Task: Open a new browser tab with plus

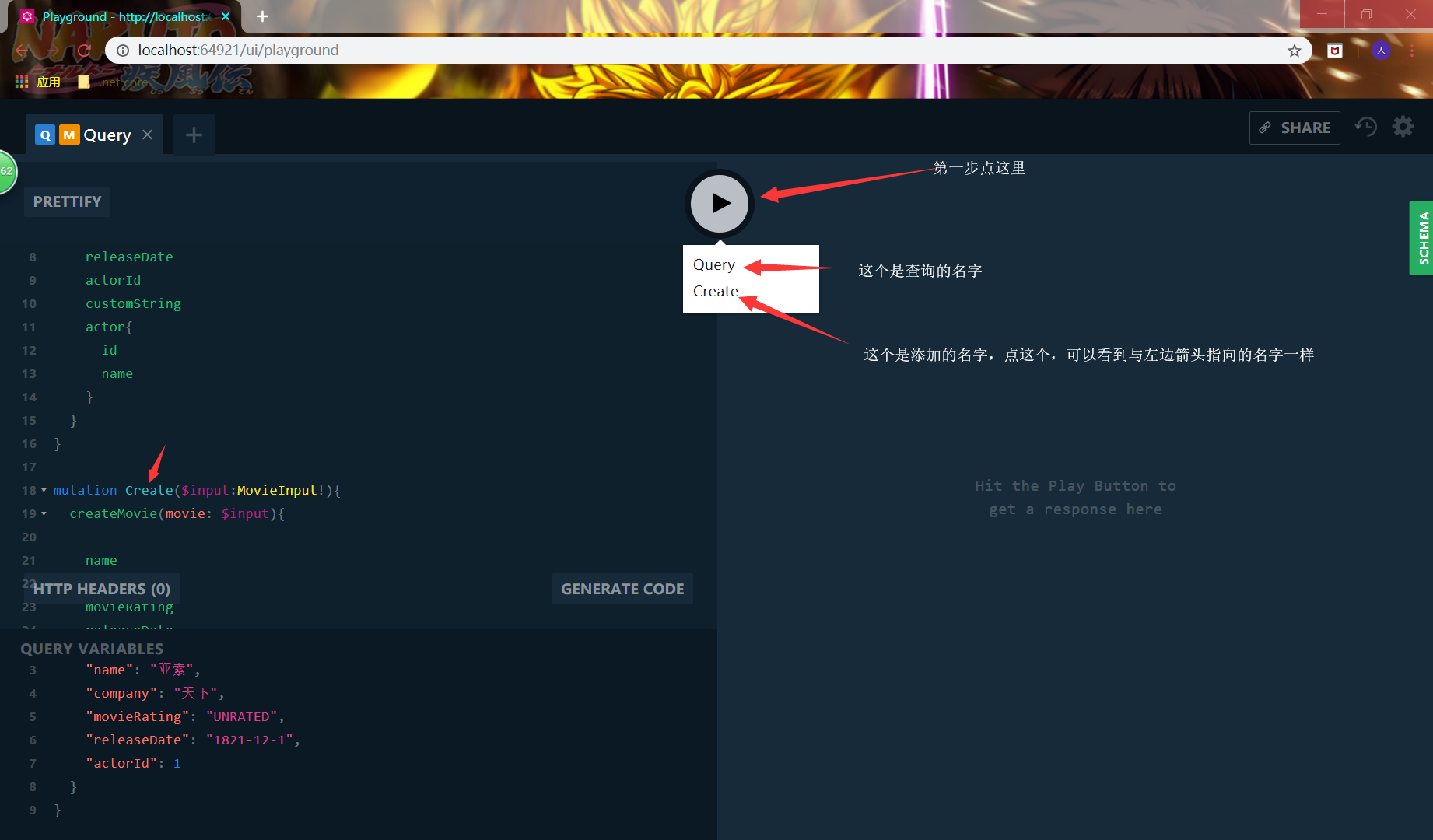Action: click(x=262, y=16)
